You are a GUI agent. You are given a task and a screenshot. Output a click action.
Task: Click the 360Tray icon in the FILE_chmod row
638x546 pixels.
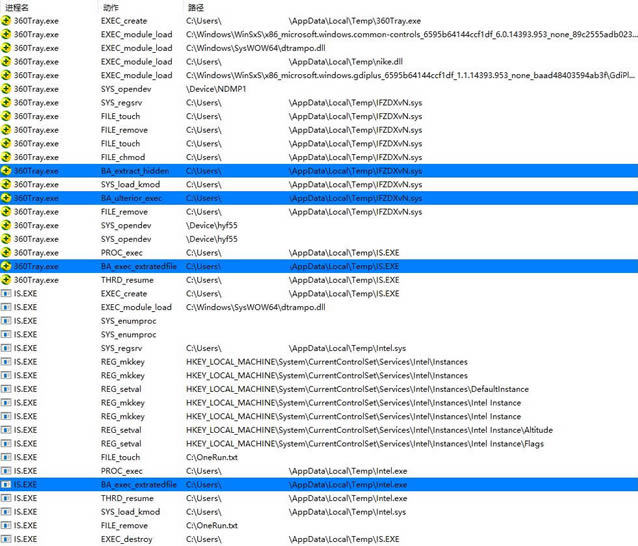(6, 157)
